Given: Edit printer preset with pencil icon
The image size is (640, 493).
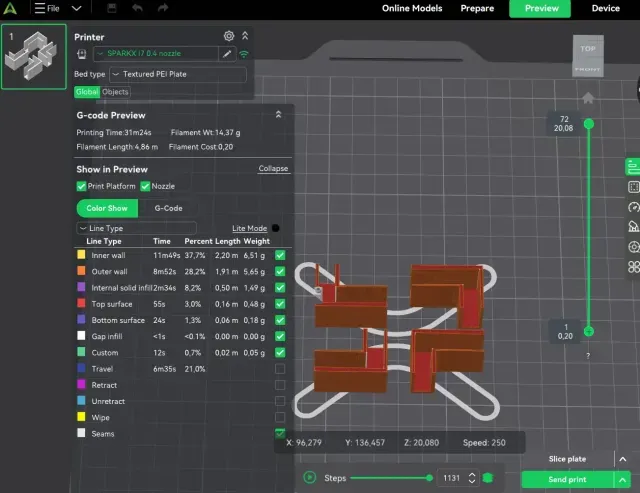Looking at the screenshot, I should 227,53.
